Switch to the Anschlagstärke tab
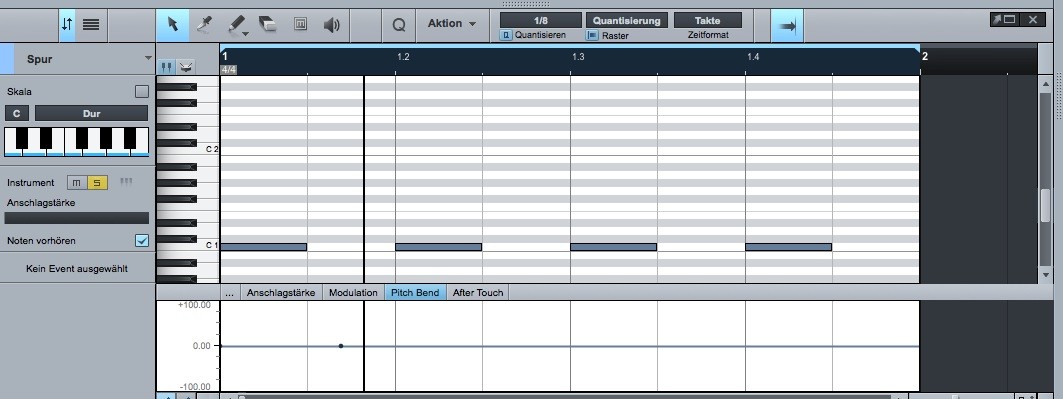This screenshot has height=399, width=1063. 281,293
